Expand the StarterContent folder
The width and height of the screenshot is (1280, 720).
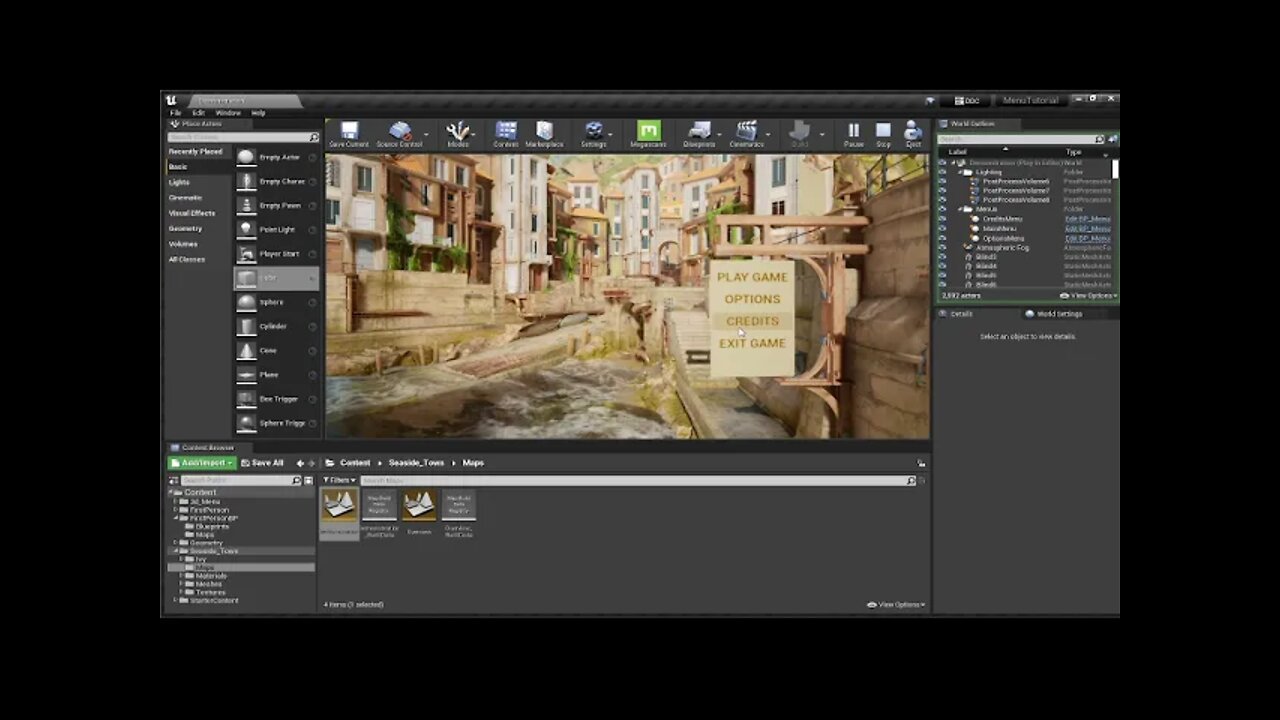pos(175,600)
